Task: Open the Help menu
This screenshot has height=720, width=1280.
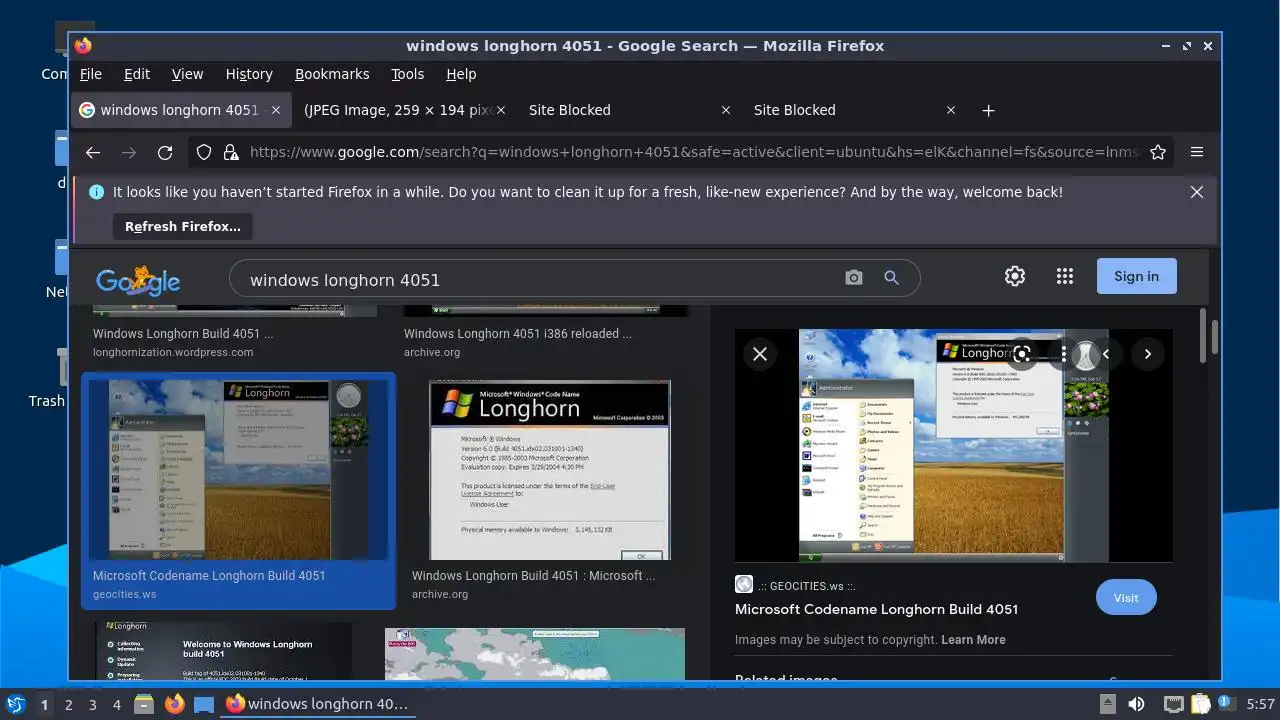Action: click(x=461, y=74)
